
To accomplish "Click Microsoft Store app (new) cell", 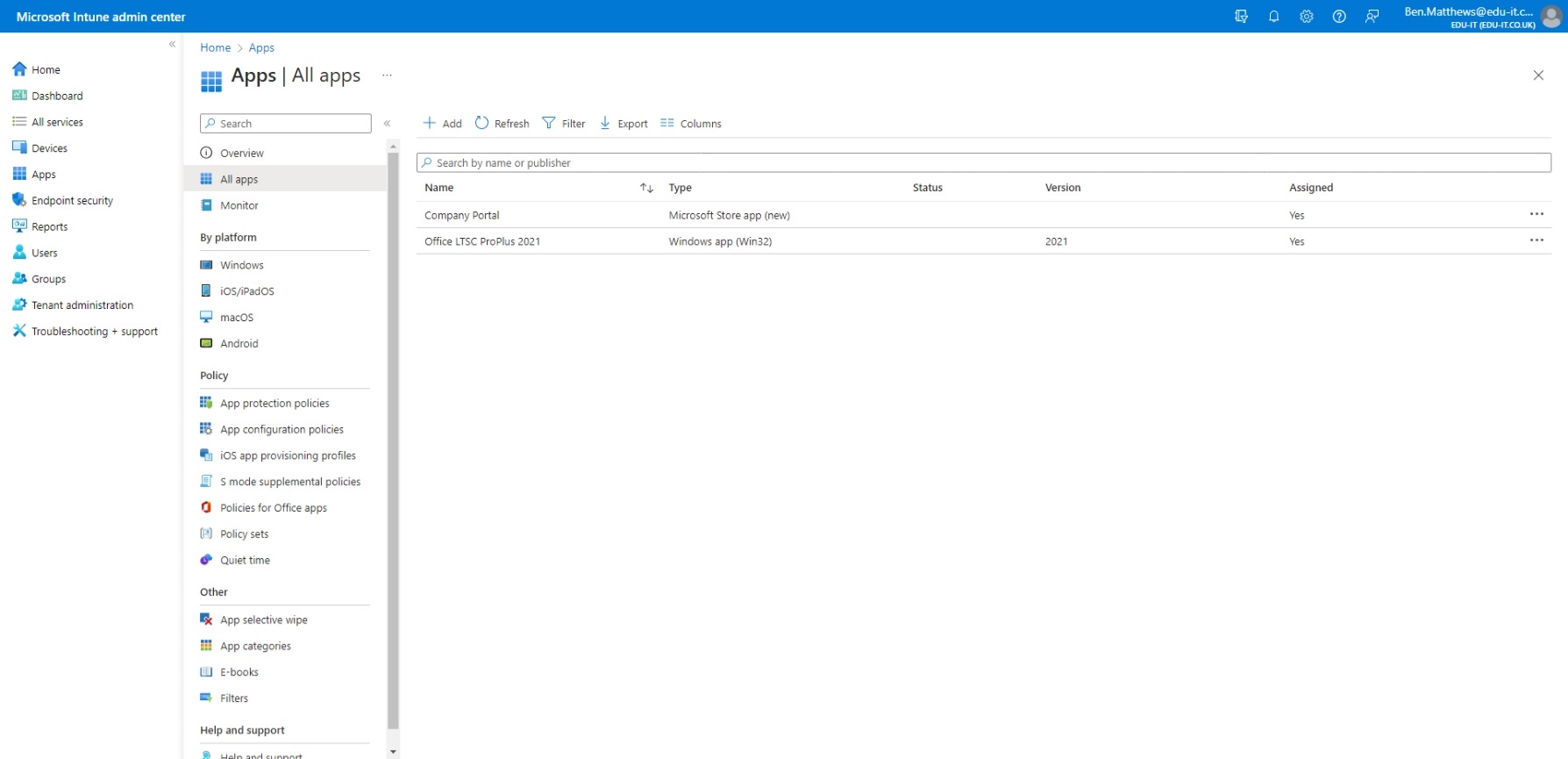I will (x=729, y=215).
